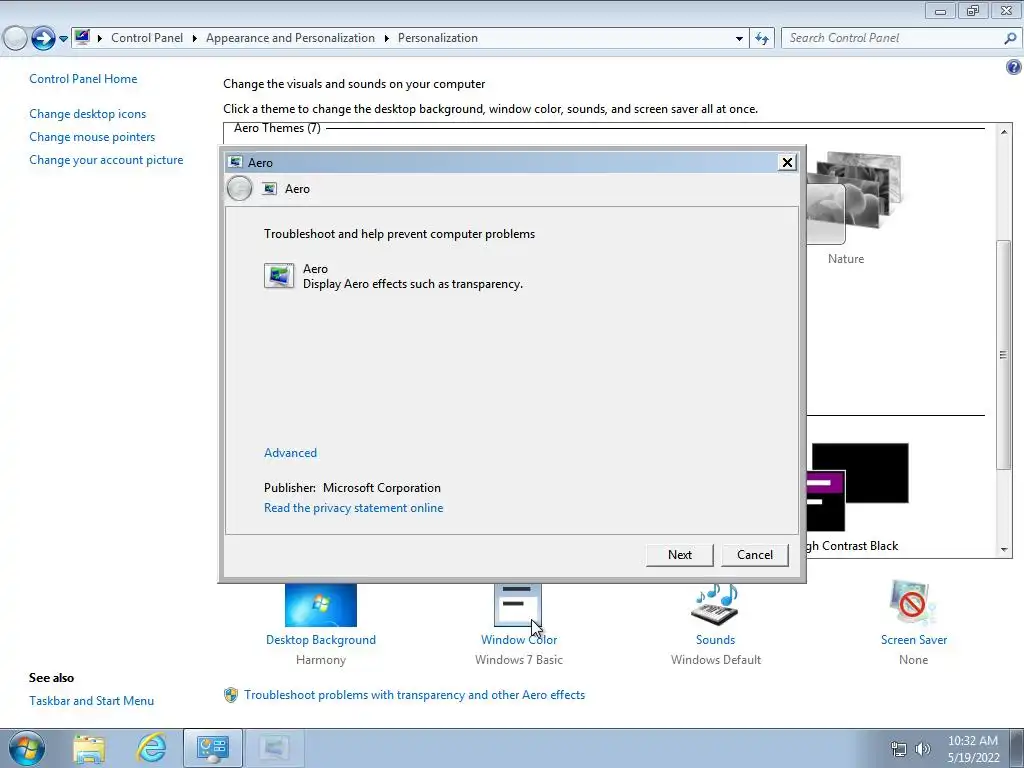Screen dimensions: 1024x768
Task: Click the address bar computer icon
Action: point(82,37)
